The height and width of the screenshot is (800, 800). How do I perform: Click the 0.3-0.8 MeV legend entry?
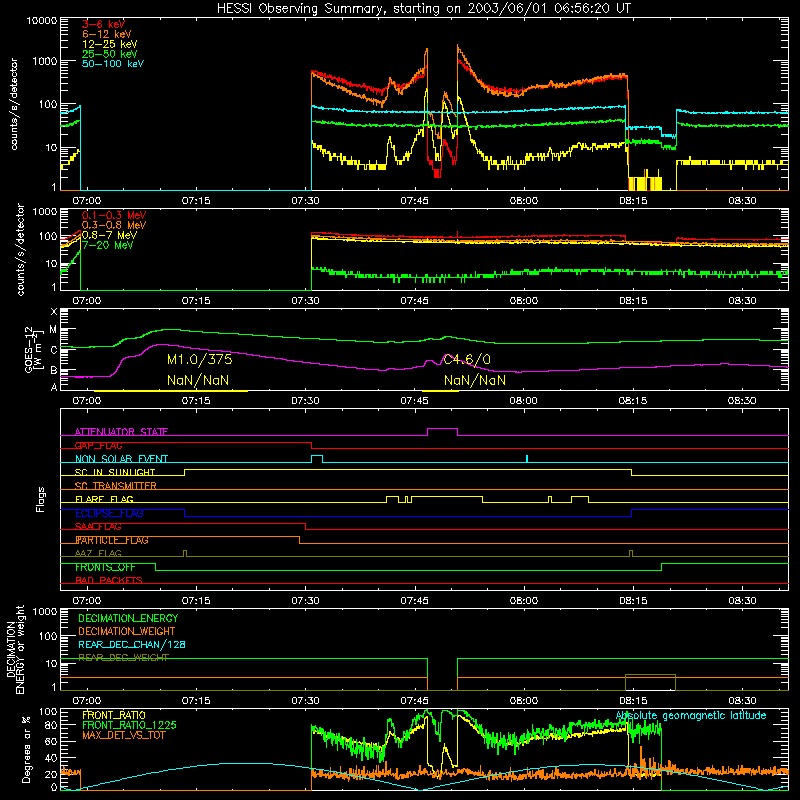point(113,225)
